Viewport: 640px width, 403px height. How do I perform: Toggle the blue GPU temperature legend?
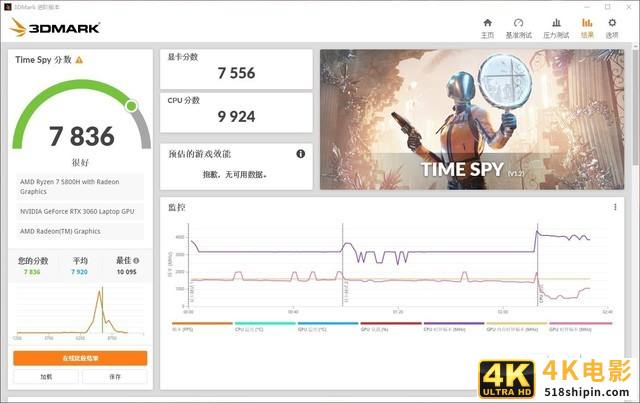(x=328, y=326)
